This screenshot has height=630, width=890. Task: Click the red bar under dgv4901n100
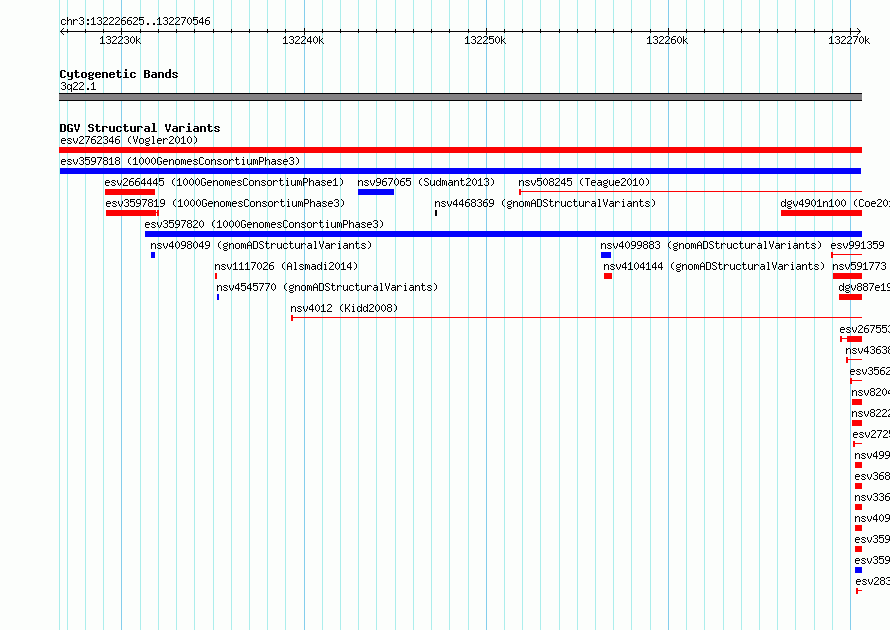[x=821, y=213]
